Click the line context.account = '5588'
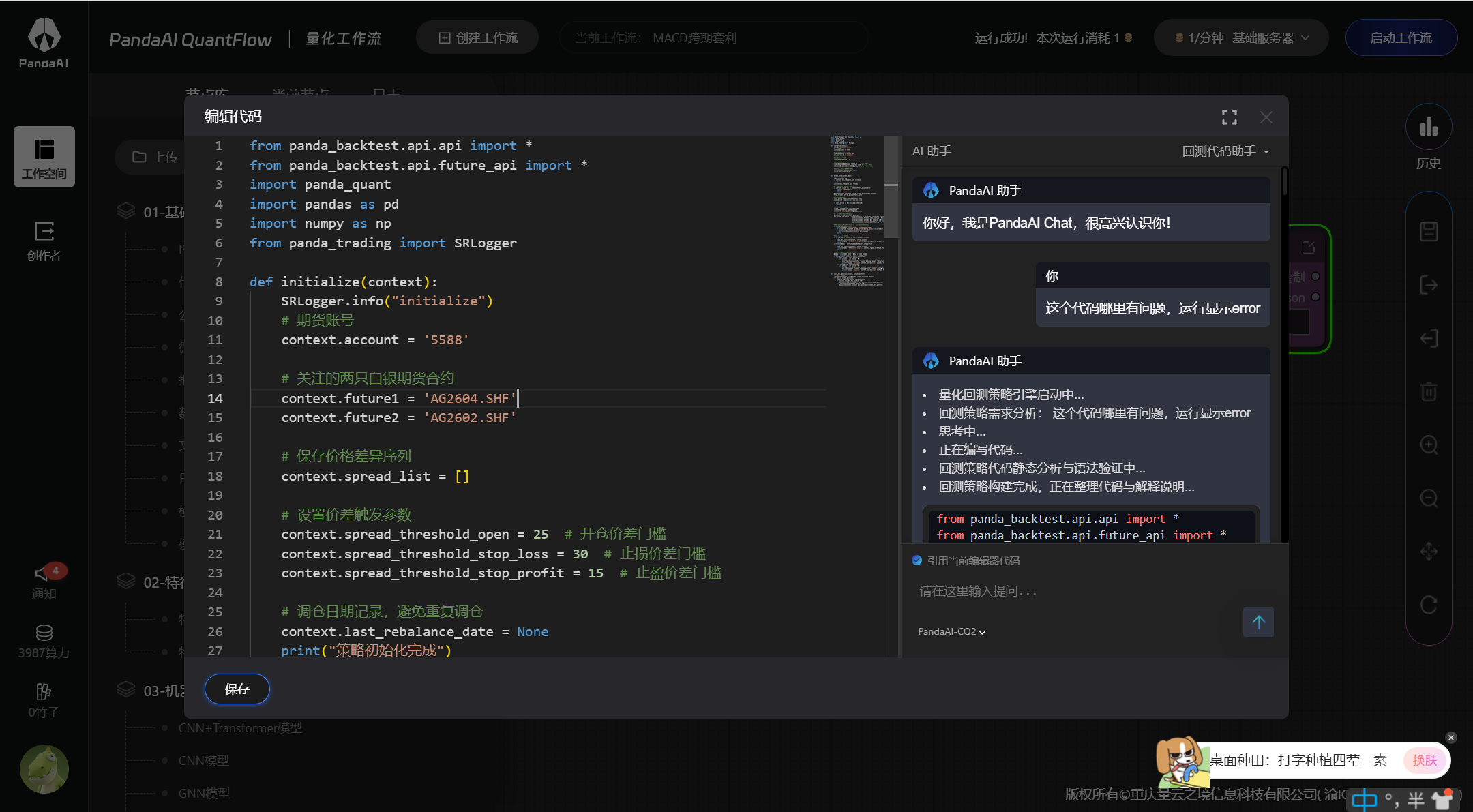This screenshot has width=1473, height=812. point(375,340)
